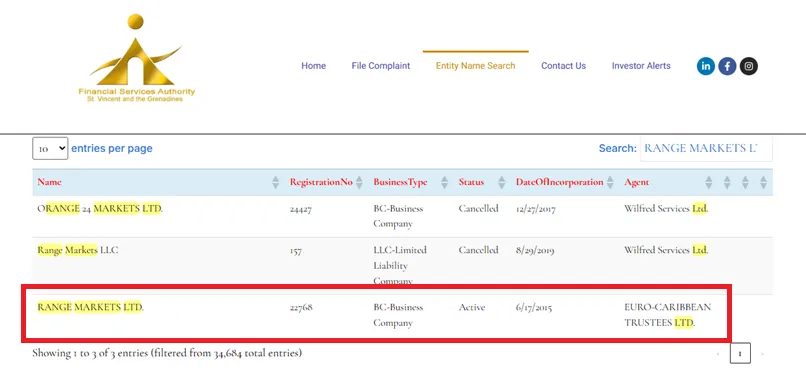Sort by Name column arrows
Viewport: 806px width, 392px height.
[x=276, y=182]
